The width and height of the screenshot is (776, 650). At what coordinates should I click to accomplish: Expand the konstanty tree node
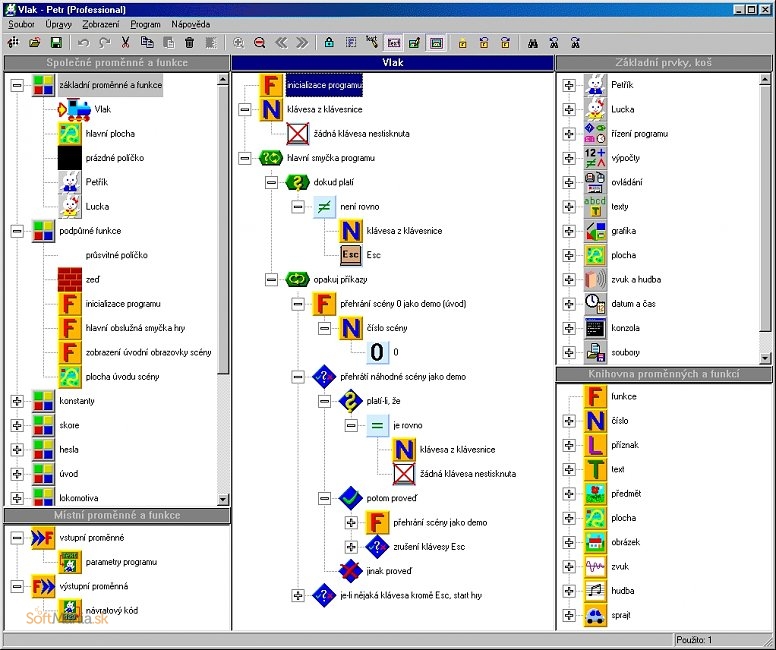click(16, 401)
